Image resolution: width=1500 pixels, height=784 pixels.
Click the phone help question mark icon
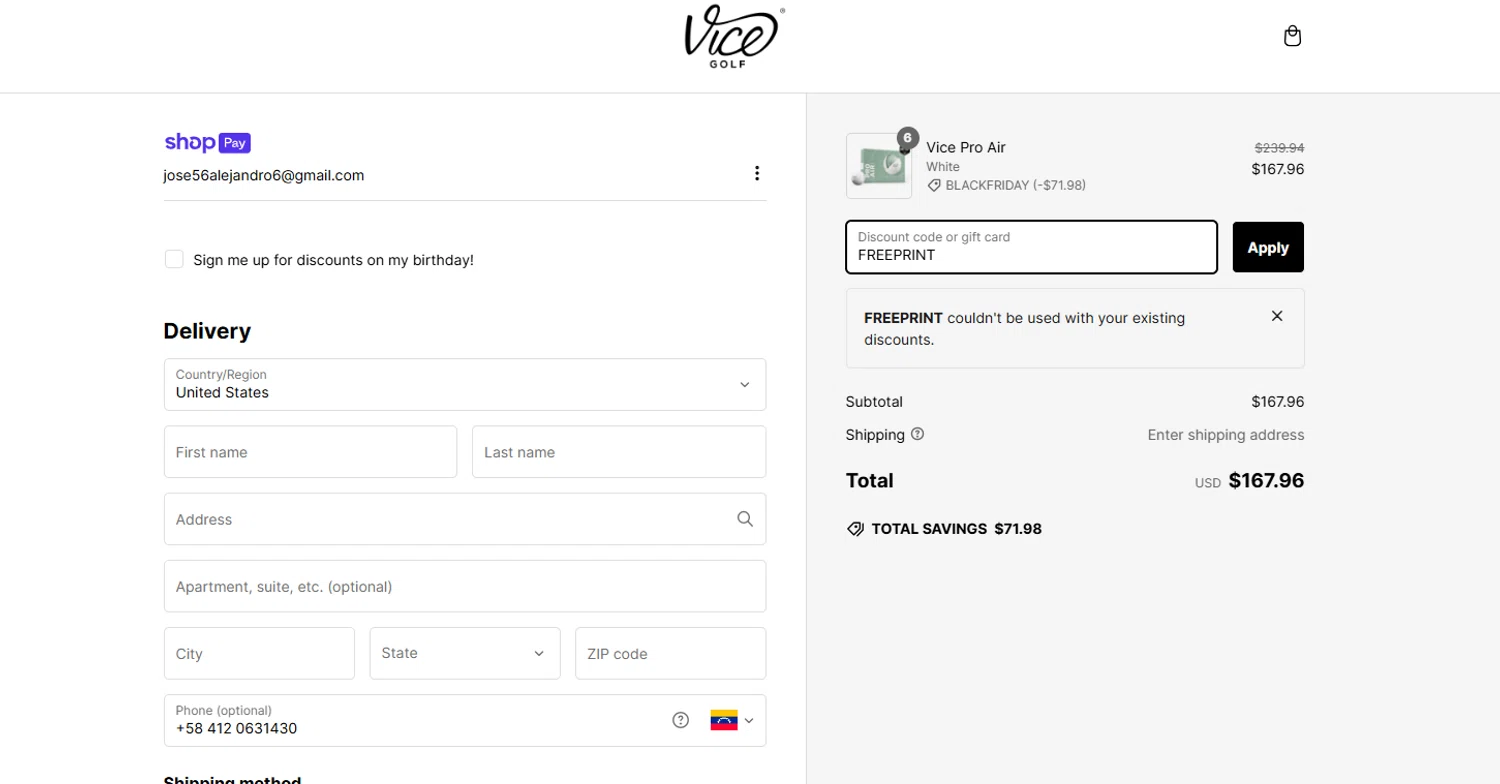click(681, 720)
